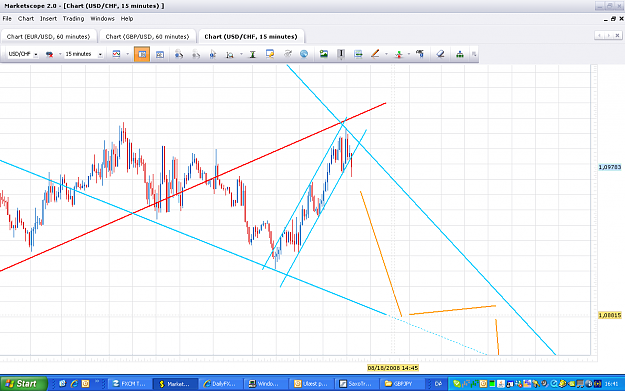The width and height of the screenshot is (625, 391).
Task: Click the vertical line tool icon
Action: click(341, 54)
